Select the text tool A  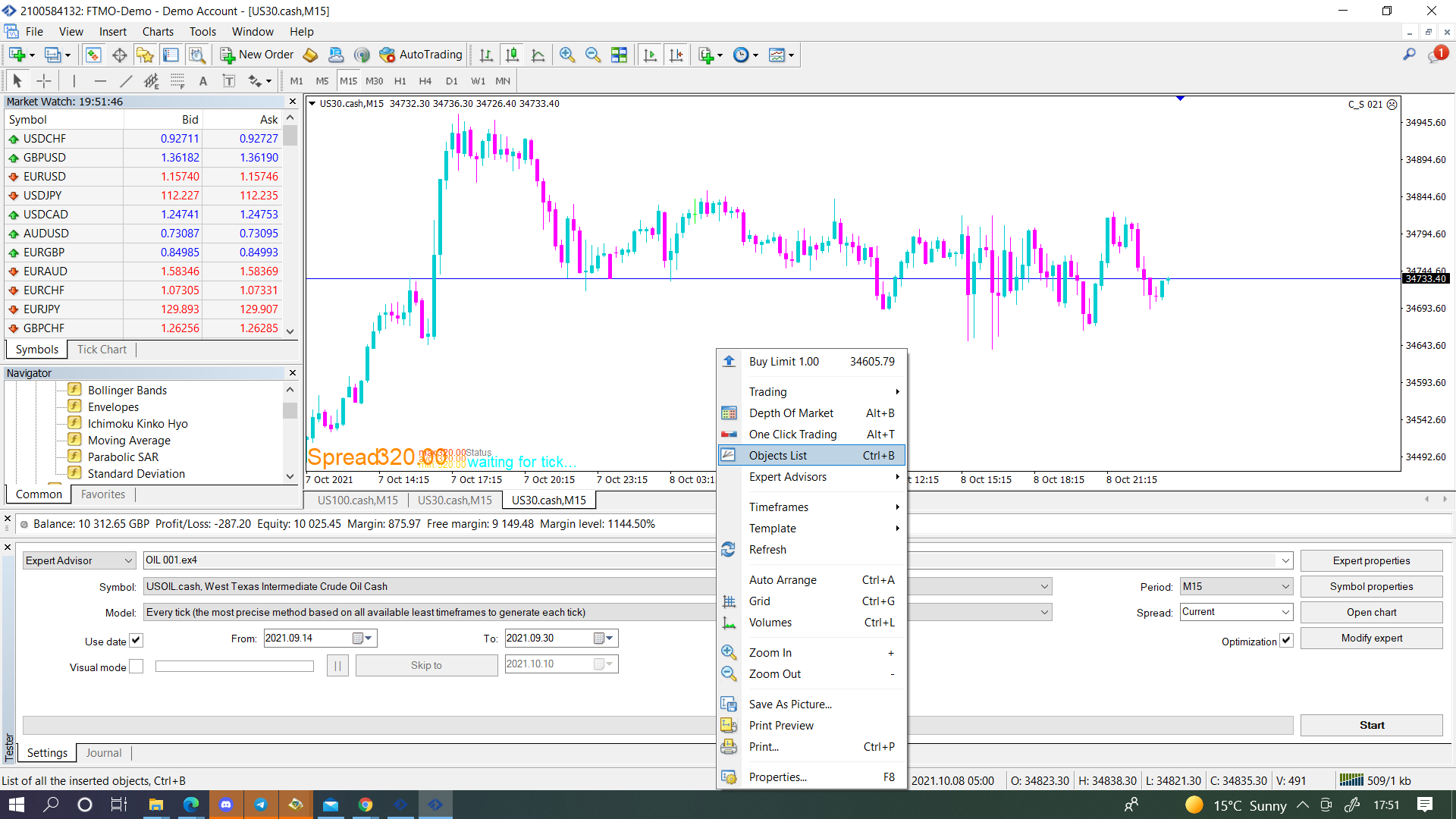coord(202,80)
